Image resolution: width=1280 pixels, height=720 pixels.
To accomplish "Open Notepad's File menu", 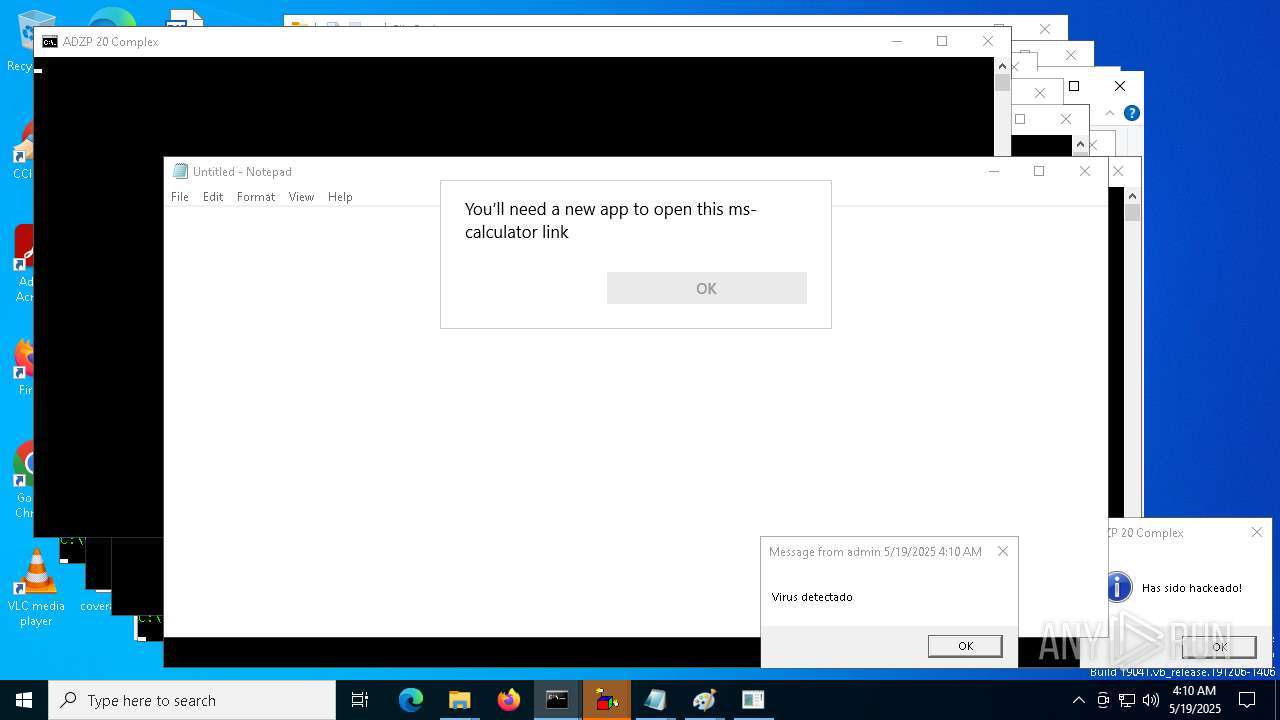I will (x=180, y=197).
